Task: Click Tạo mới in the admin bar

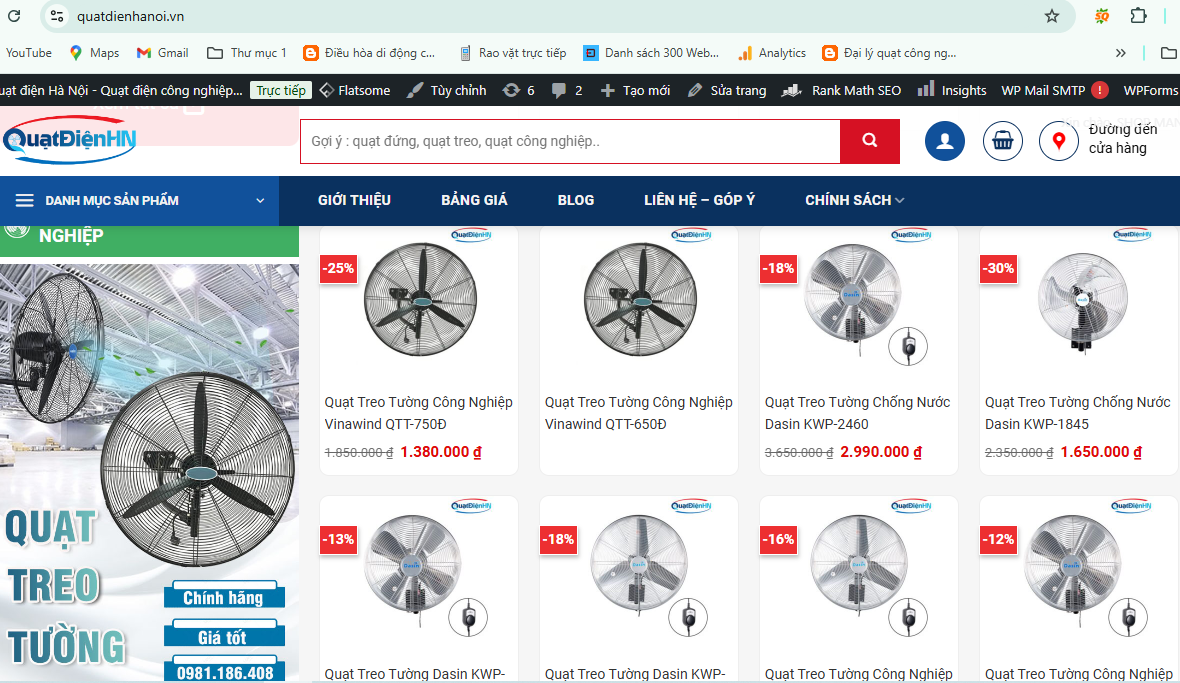Action: (x=635, y=90)
